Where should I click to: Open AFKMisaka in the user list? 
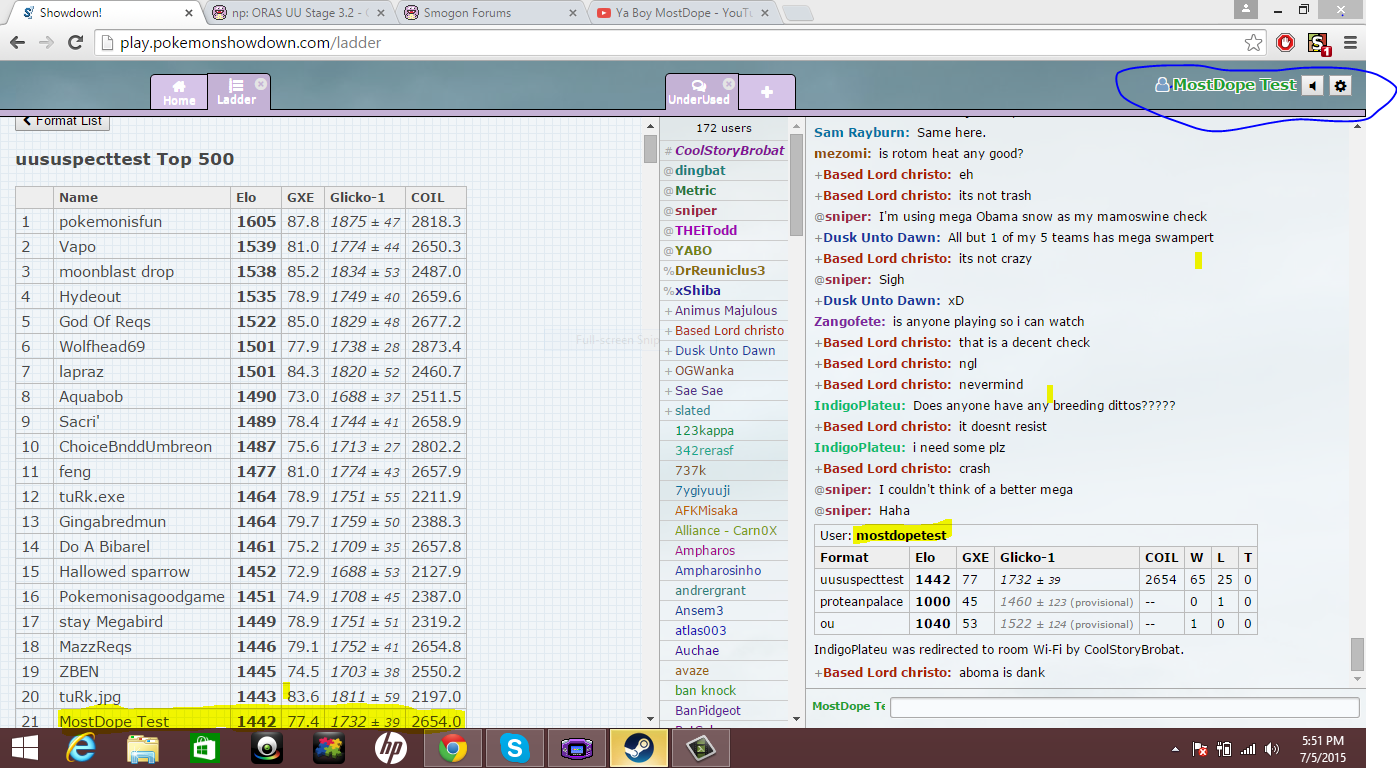706,511
